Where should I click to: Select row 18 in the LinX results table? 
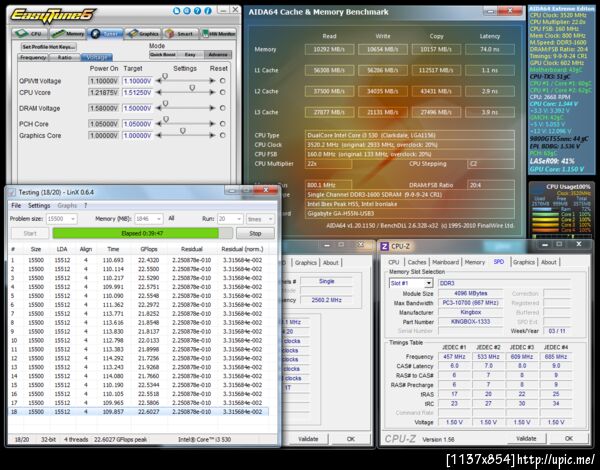click(138, 412)
